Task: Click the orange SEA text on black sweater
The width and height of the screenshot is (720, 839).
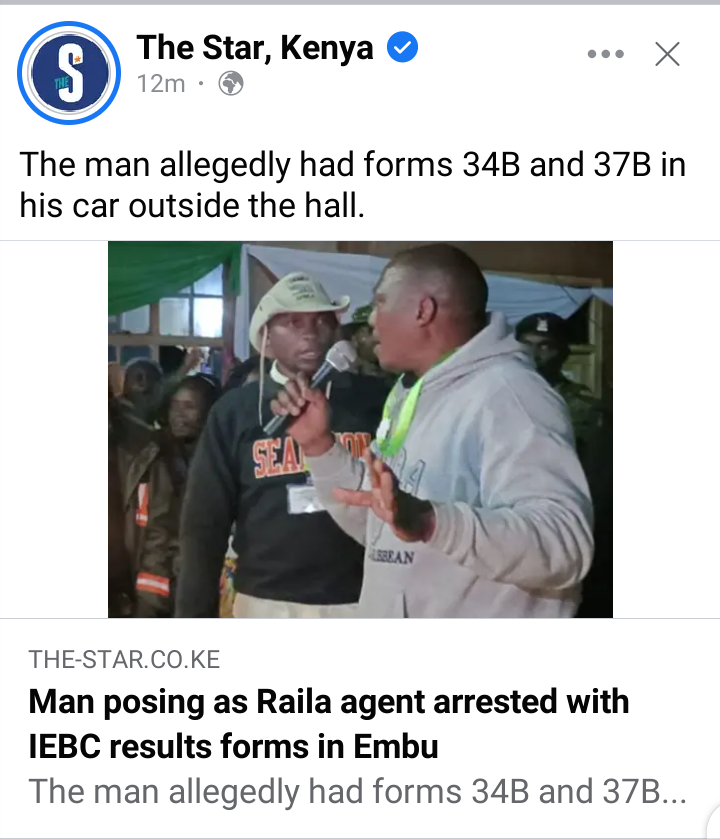Action: pos(275,459)
